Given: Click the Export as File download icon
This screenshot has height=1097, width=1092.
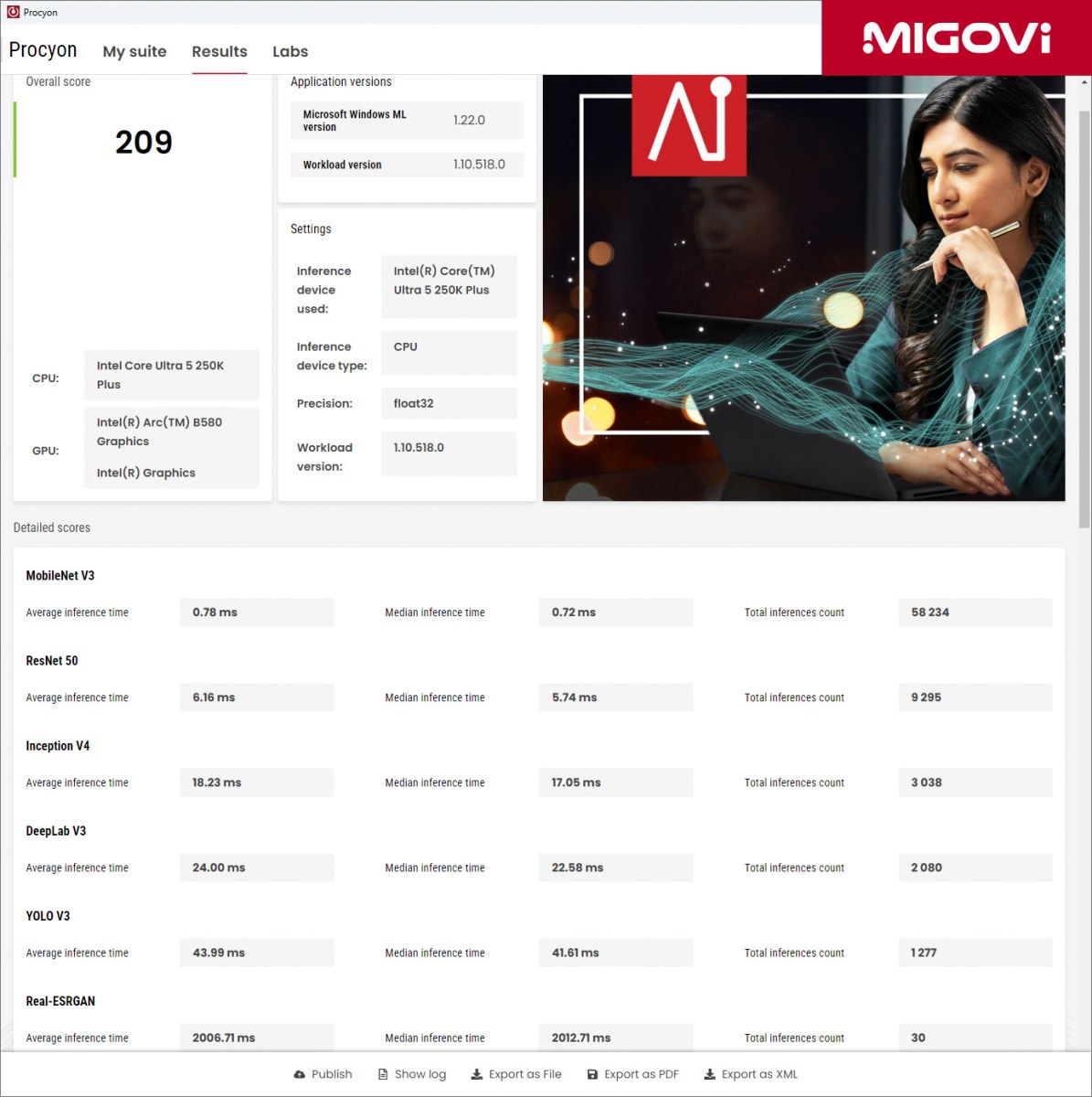Looking at the screenshot, I should [x=476, y=1074].
